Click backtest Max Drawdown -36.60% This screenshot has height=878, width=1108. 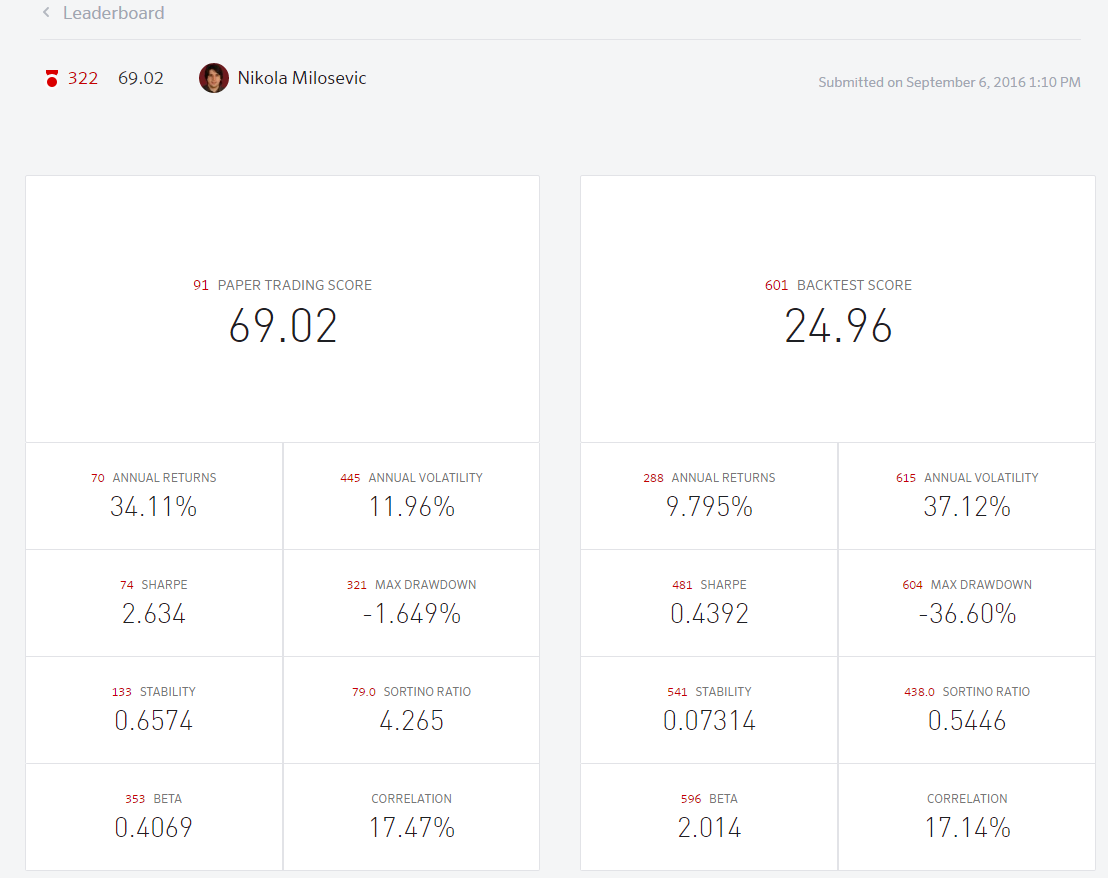967,614
